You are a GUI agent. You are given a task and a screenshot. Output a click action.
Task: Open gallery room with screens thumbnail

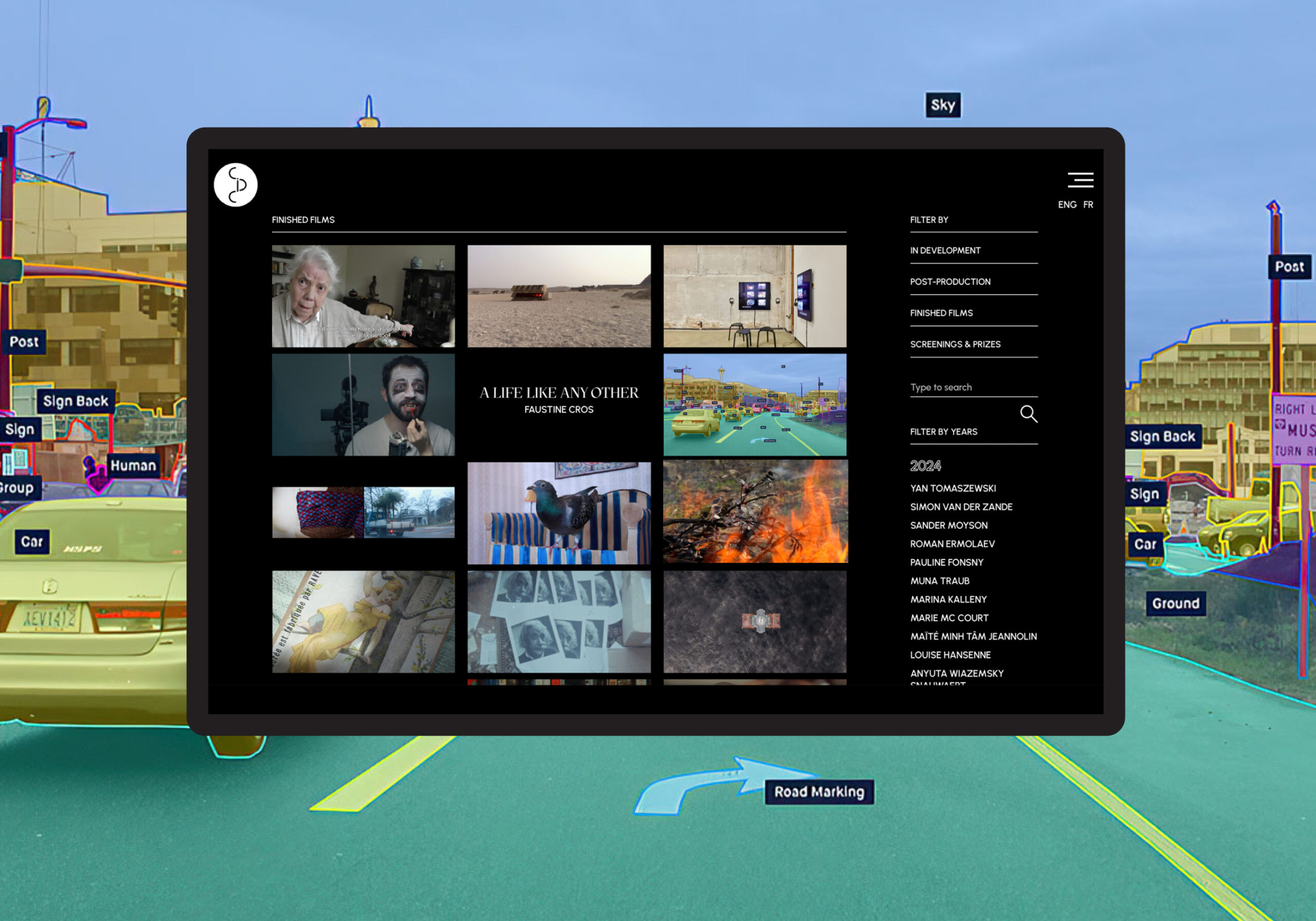pyautogui.click(x=755, y=297)
